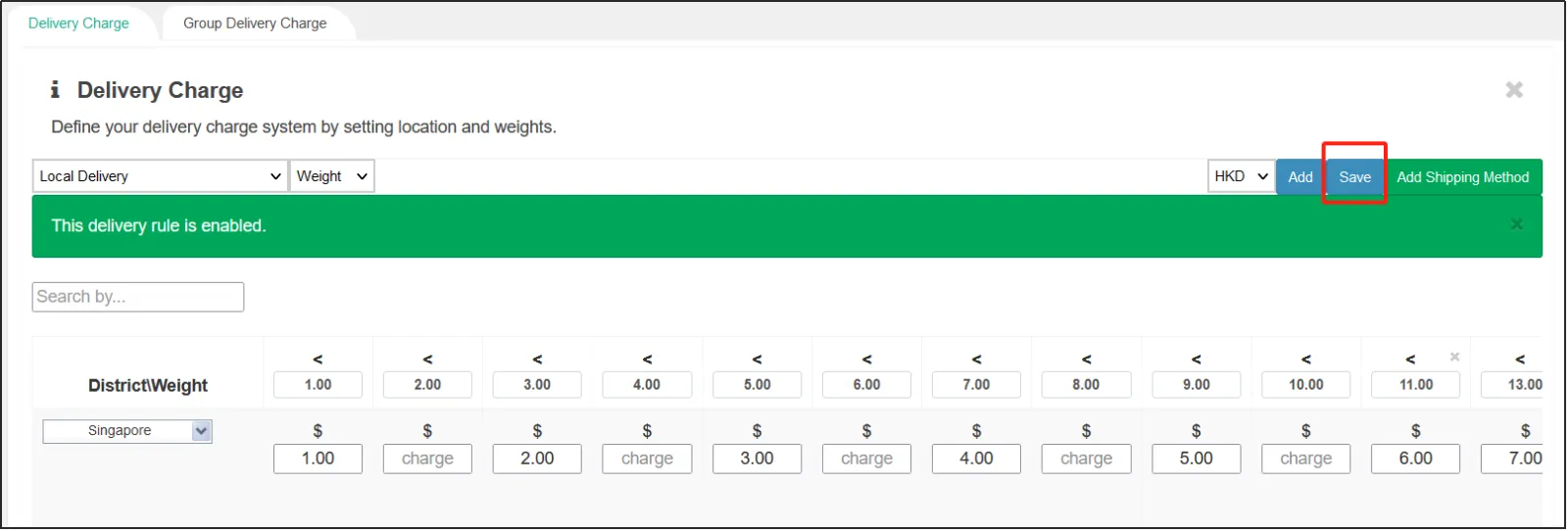Close the Delivery Charge panel
Image resolution: width=1568 pixels, height=531 pixels.
1514,90
